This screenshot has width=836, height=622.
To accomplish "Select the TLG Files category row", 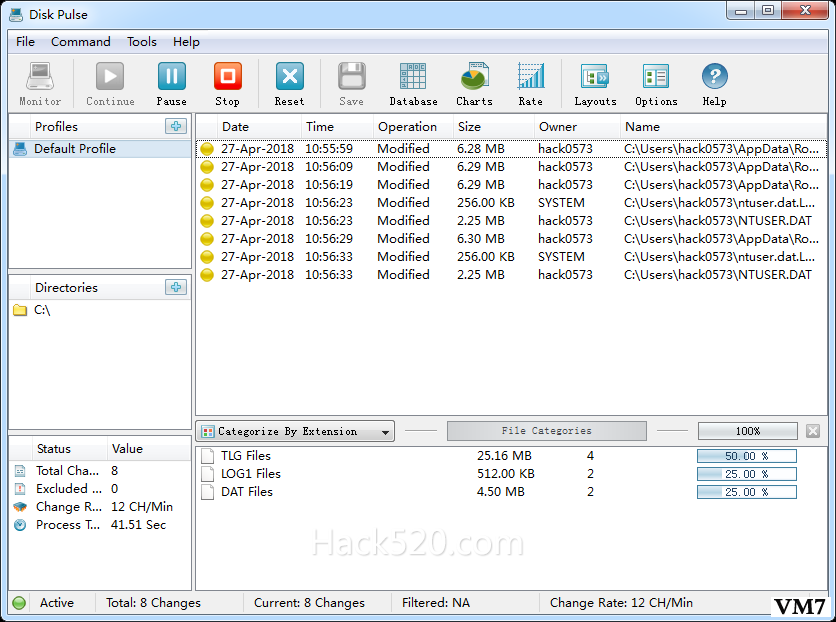I will point(511,456).
